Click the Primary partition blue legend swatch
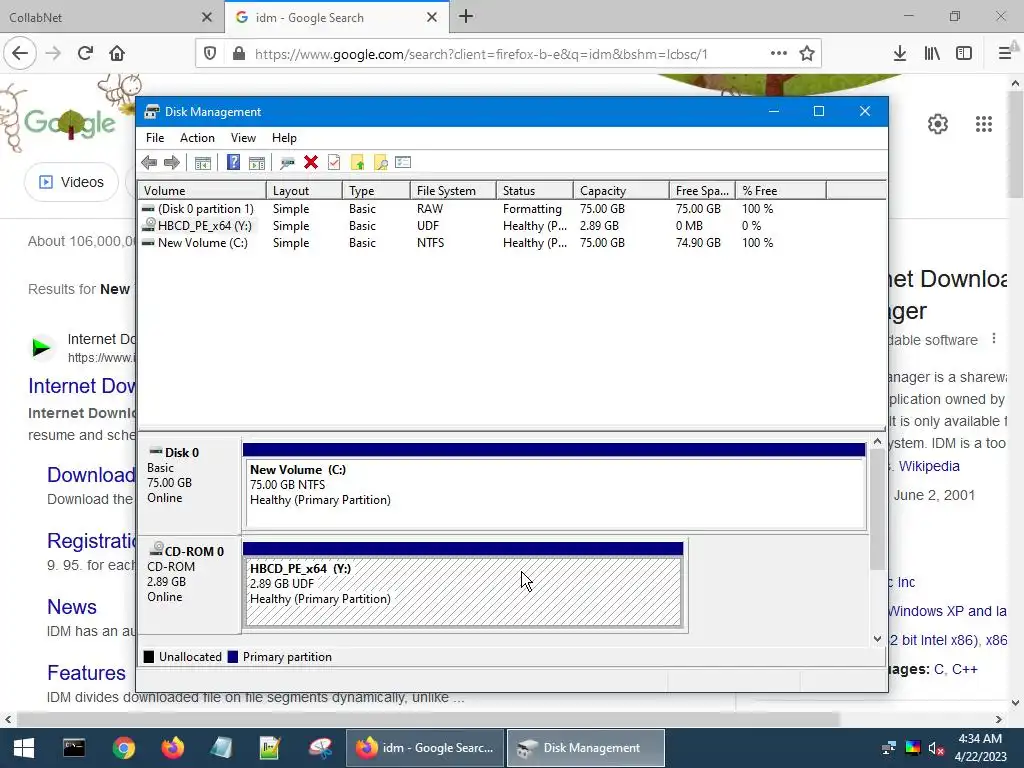 pyautogui.click(x=232, y=657)
